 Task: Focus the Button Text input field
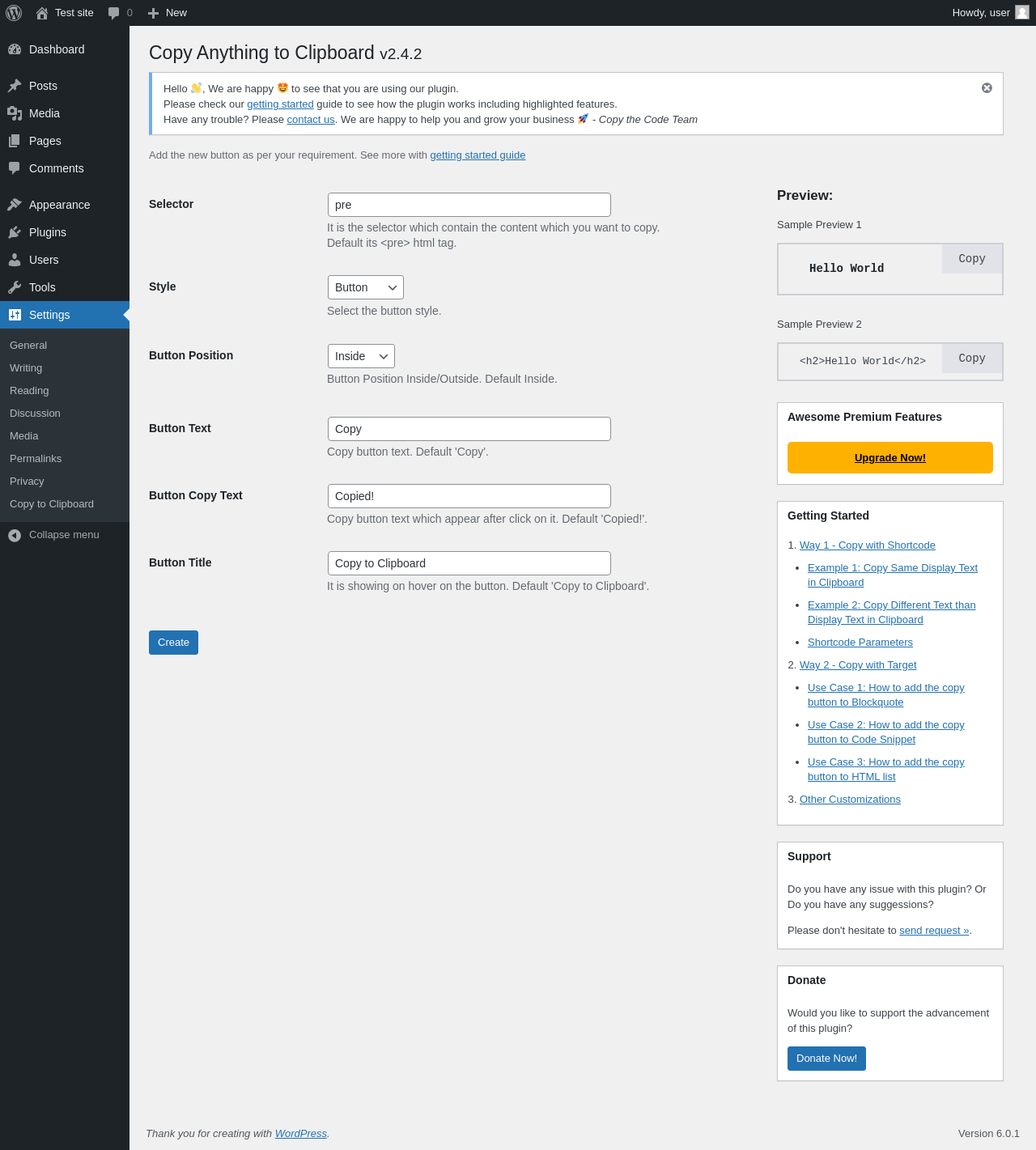click(x=469, y=429)
